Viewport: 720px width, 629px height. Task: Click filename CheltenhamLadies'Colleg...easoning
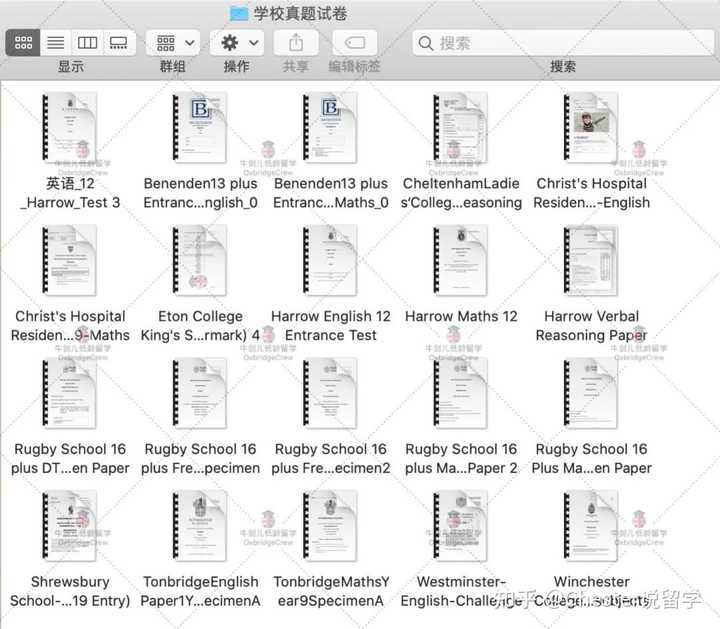pyautogui.click(x=461, y=193)
